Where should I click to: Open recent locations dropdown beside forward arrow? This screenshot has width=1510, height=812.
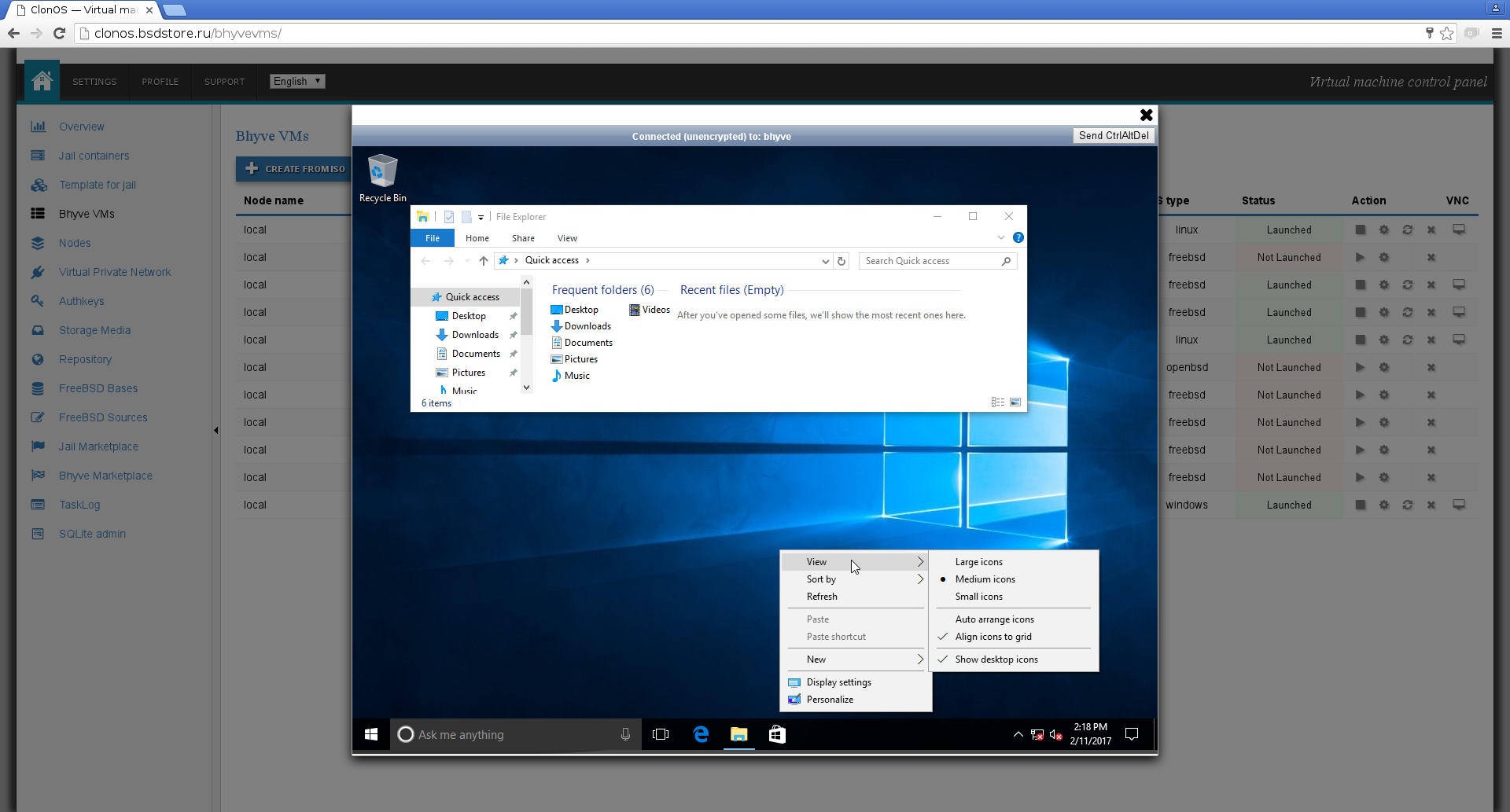click(466, 261)
